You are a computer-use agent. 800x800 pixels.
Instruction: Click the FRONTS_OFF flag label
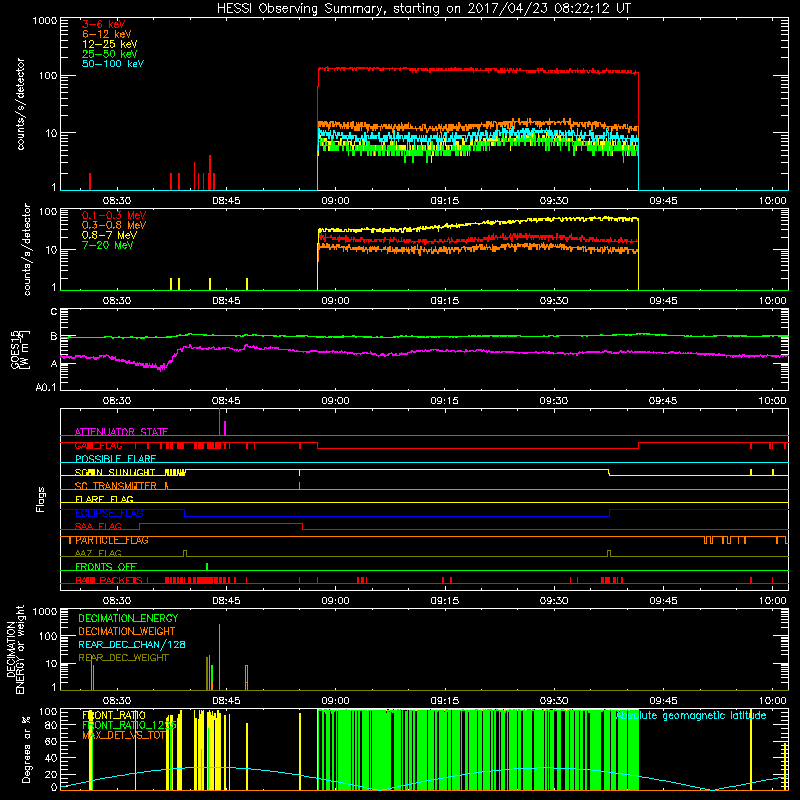click(106, 567)
